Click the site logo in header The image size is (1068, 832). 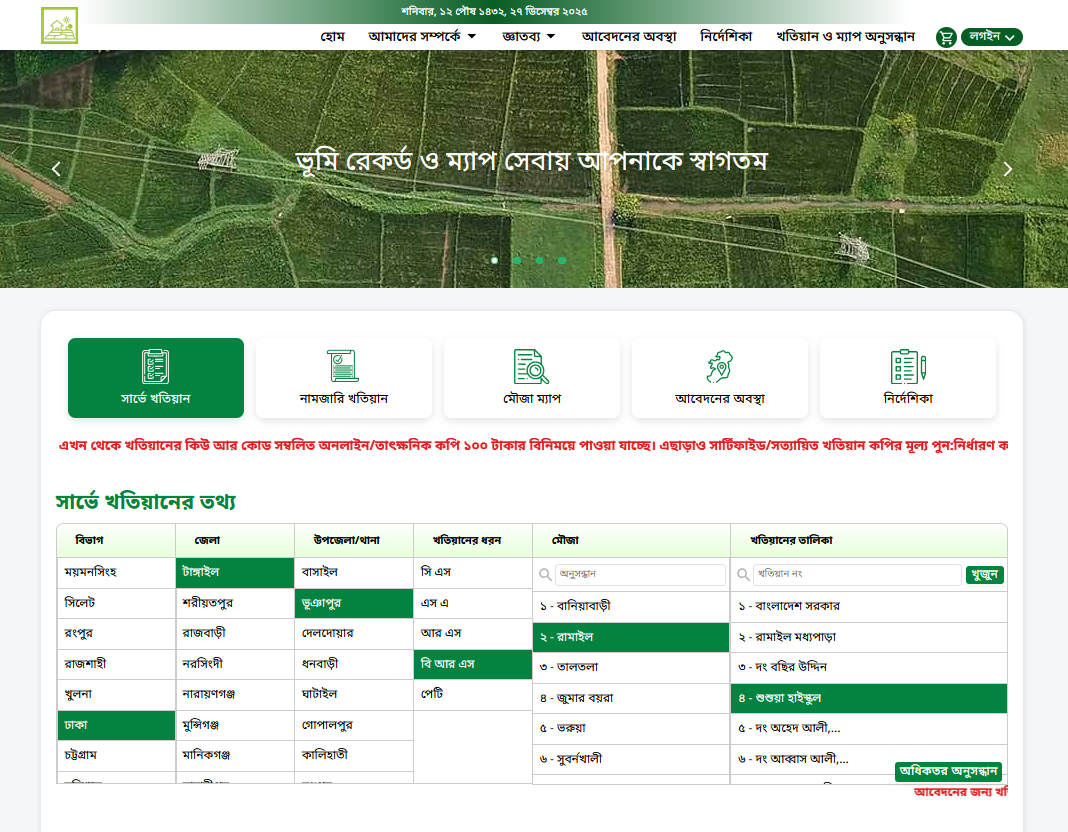point(59,26)
